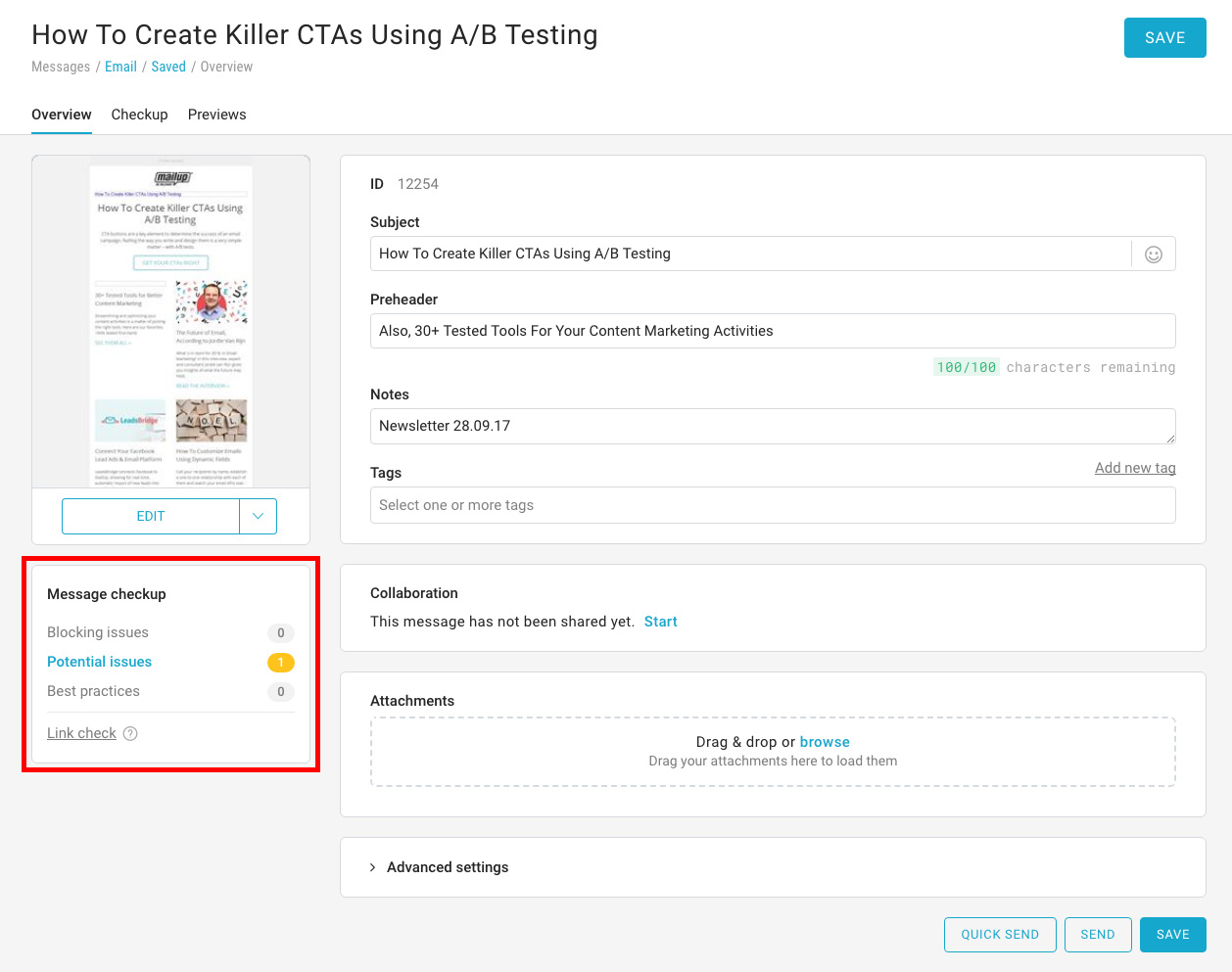This screenshot has height=972, width=1232.
Task: Switch to the Checkup tab
Action: (139, 115)
